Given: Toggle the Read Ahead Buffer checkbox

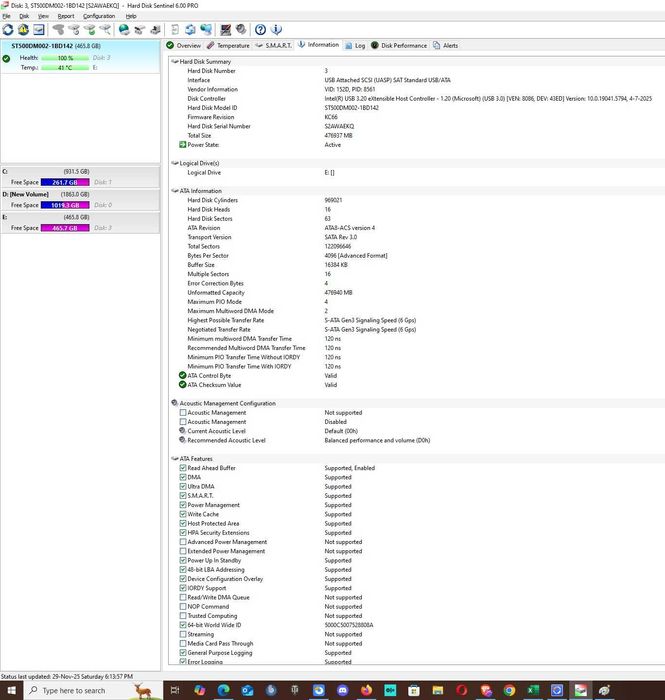Looking at the screenshot, I should click(183, 468).
